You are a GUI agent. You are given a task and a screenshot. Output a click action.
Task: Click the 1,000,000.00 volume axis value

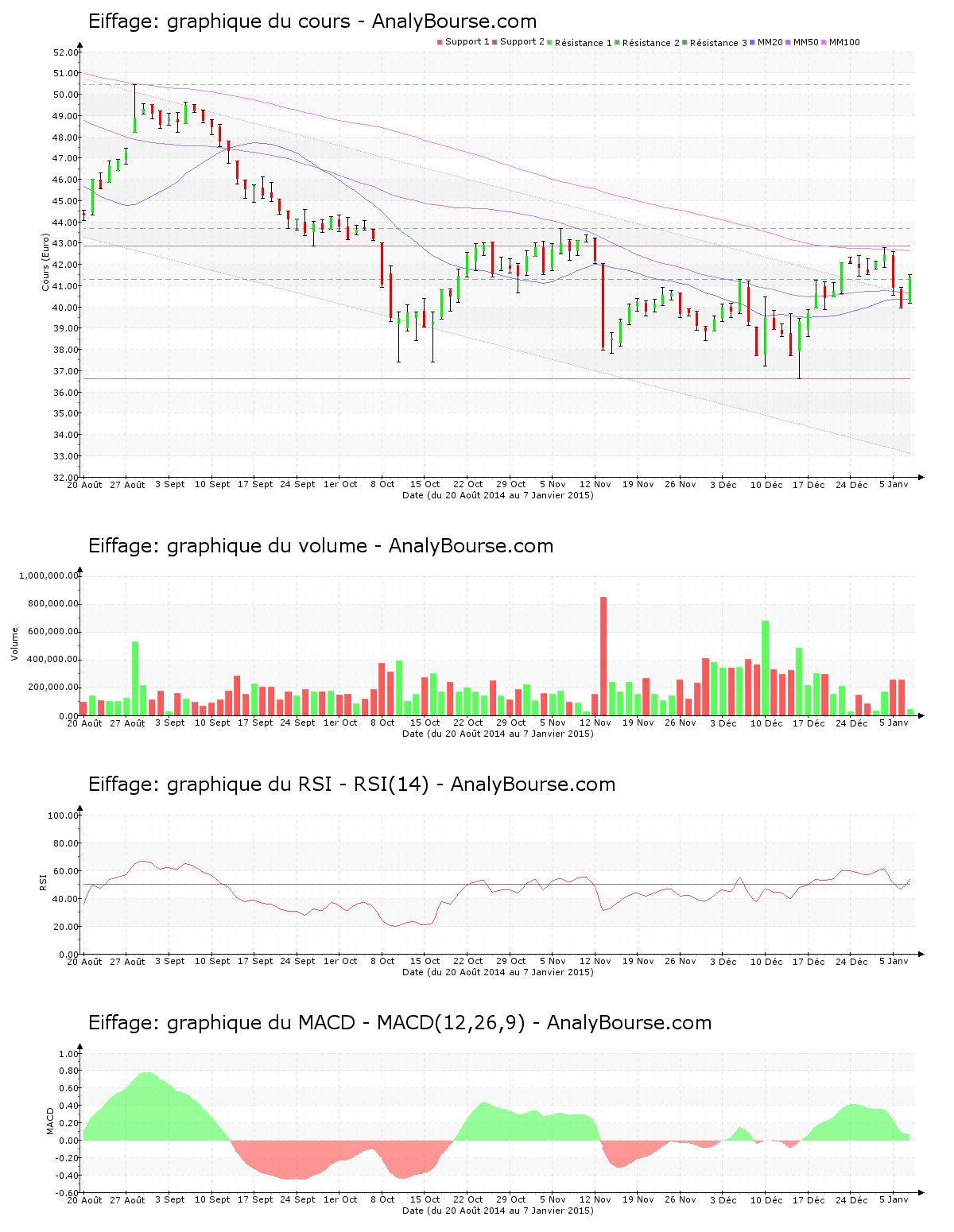click(48, 575)
